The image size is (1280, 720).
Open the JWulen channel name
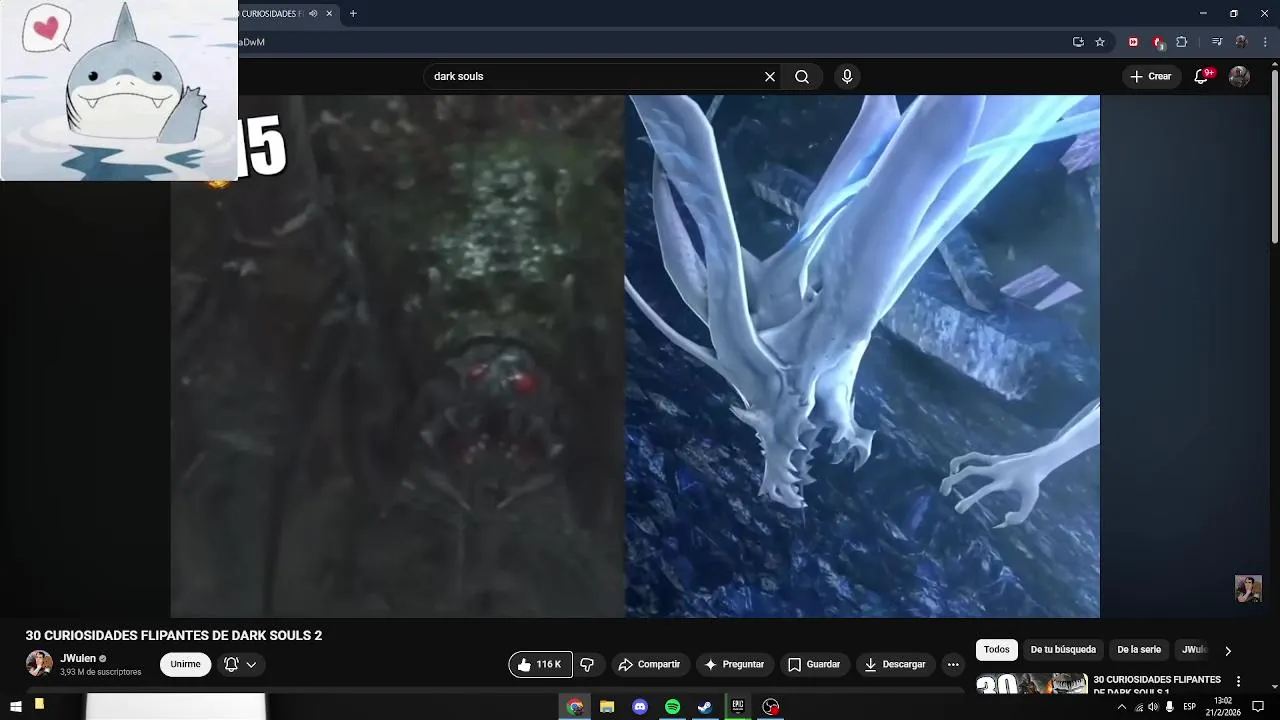tap(78, 658)
